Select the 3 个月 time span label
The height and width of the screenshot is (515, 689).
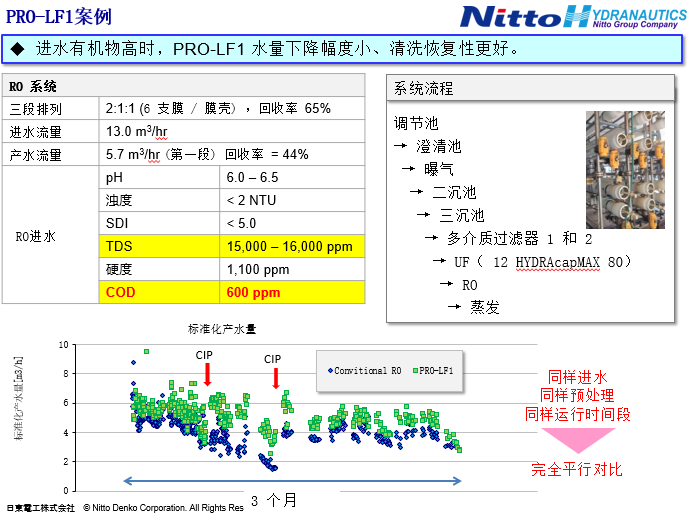(274, 500)
